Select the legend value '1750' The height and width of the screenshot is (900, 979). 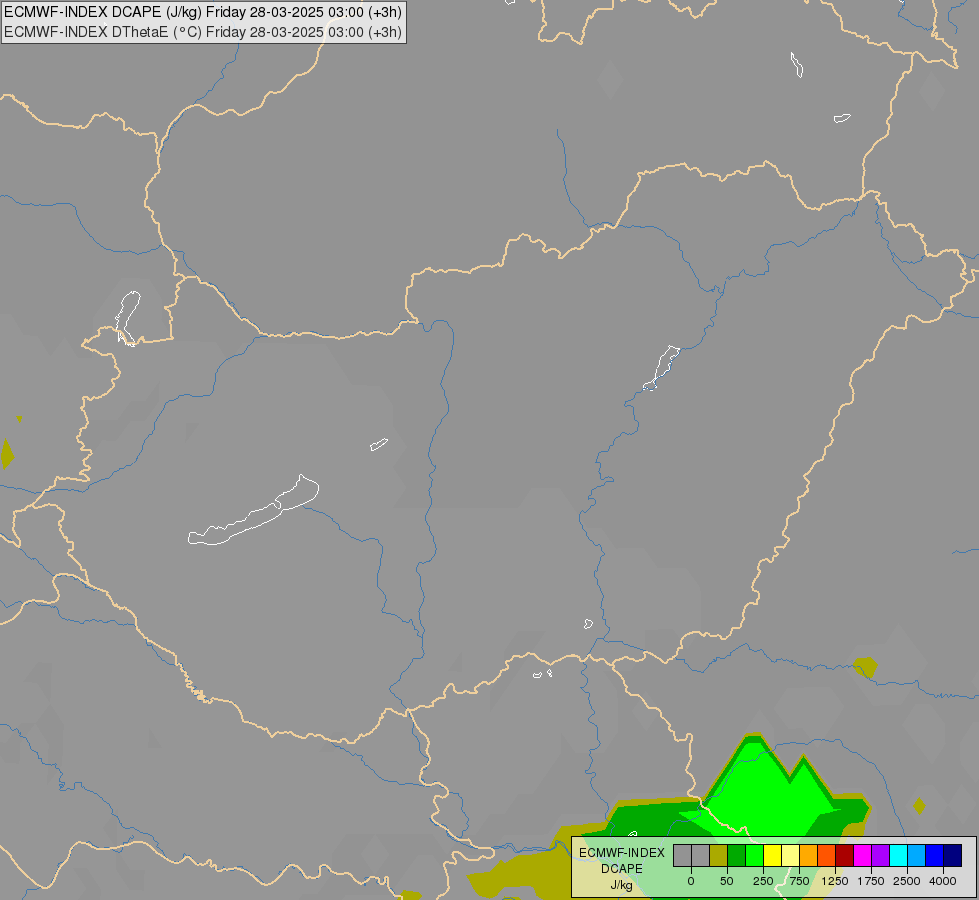[x=871, y=881]
